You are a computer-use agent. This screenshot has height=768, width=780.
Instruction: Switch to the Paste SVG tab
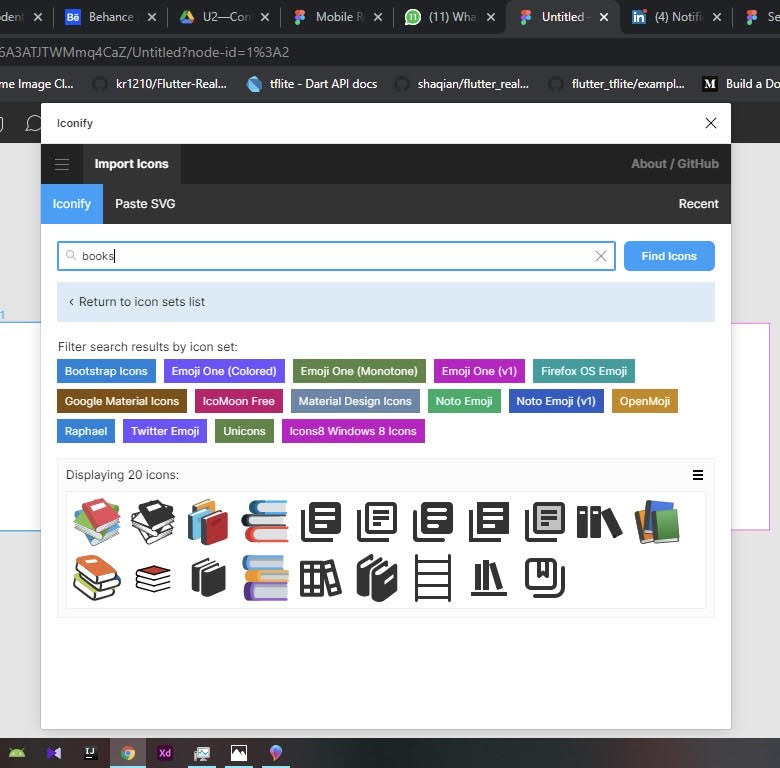click(x=145, y=204)
